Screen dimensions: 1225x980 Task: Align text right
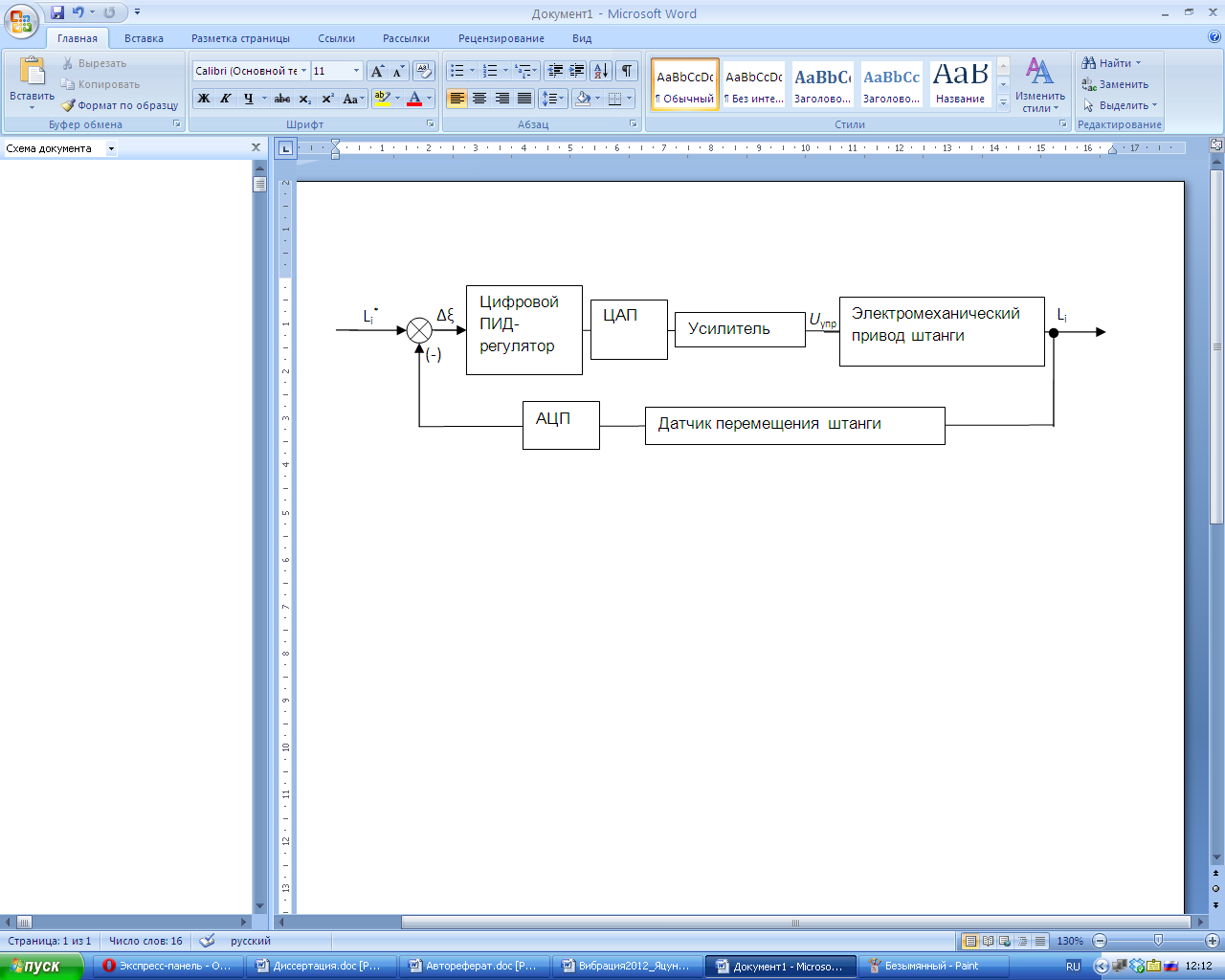(502, 99)
